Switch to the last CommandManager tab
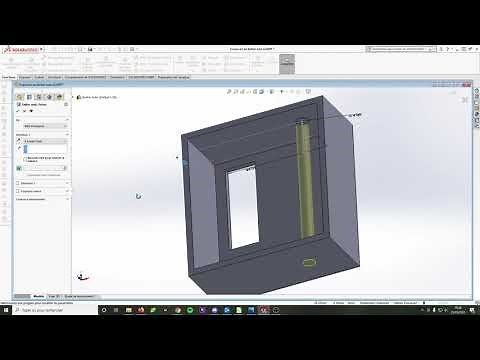 (x=173, y=77)
